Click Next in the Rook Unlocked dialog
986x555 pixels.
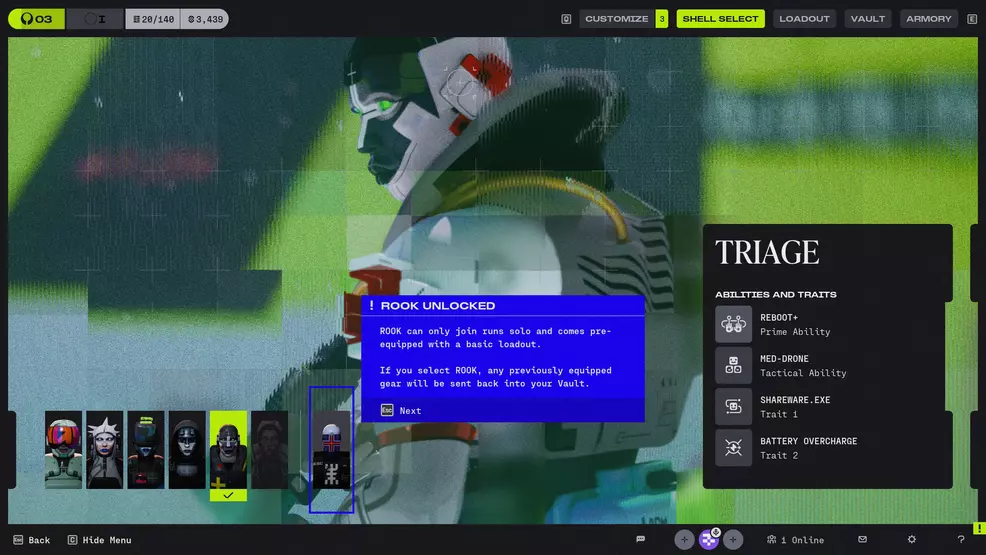410,410
